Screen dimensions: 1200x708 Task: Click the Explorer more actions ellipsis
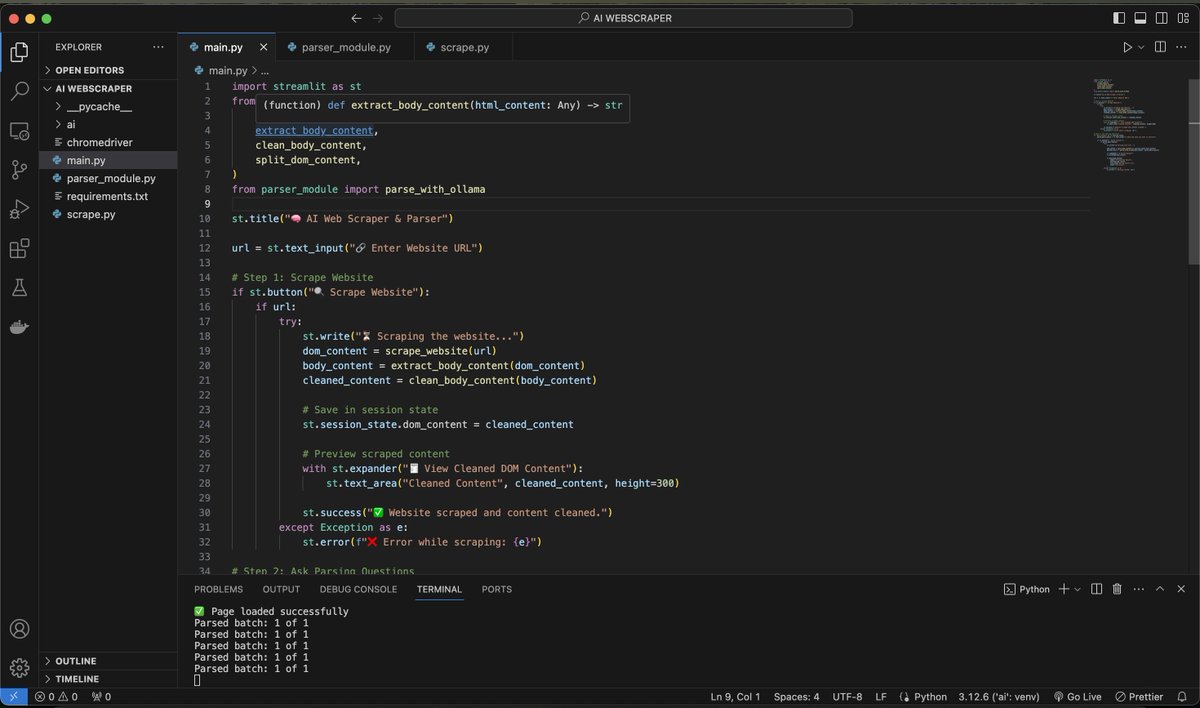pyautogui.click(x=158, y=47)
